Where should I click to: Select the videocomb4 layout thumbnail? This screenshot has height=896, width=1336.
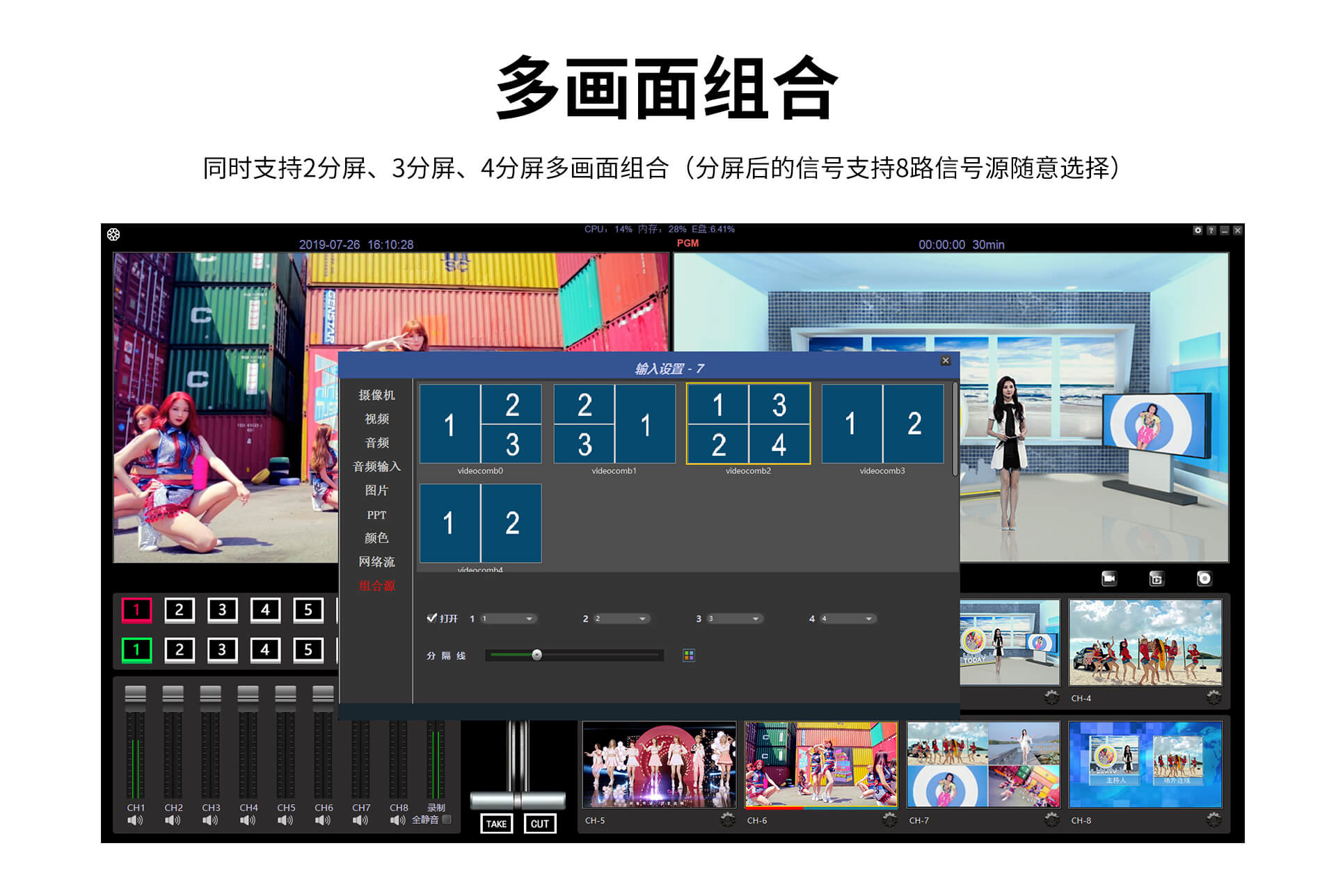(x=480, y=523)
